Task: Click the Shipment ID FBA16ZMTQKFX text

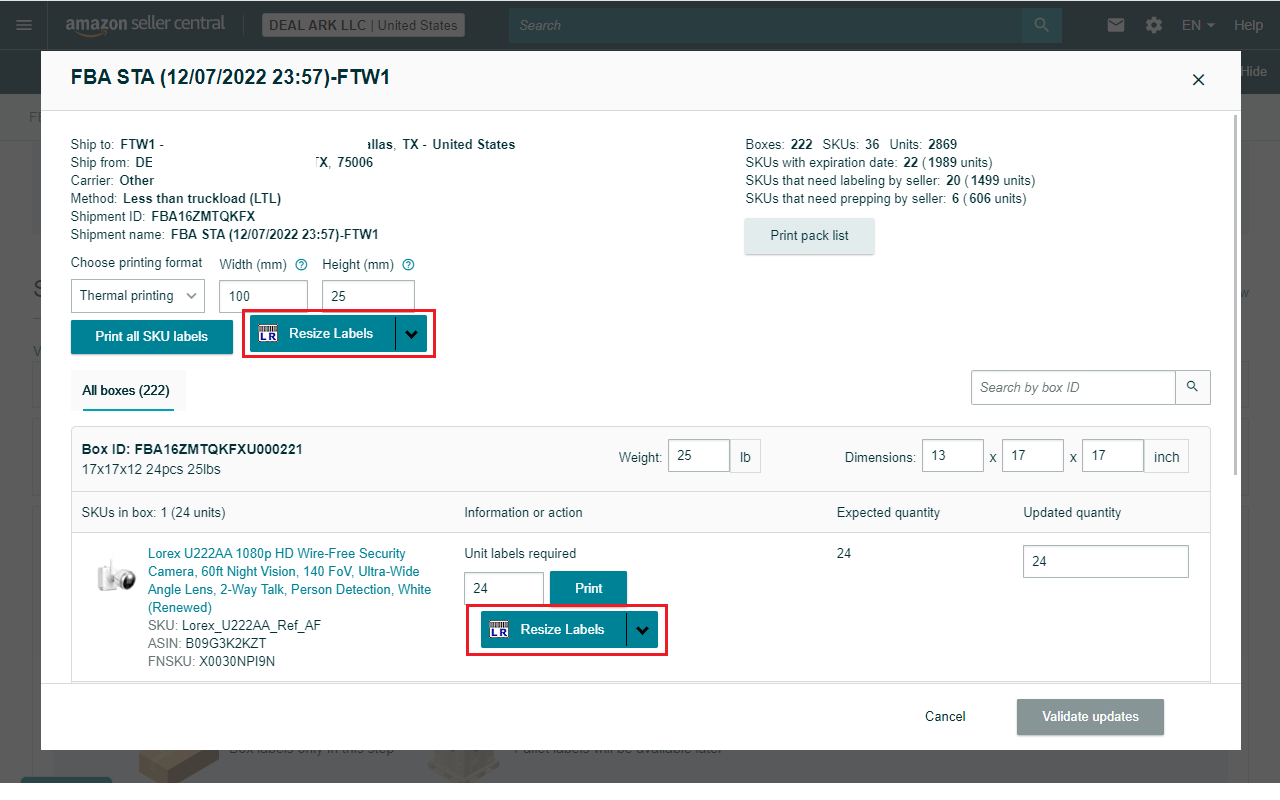Action: [163, 217]
